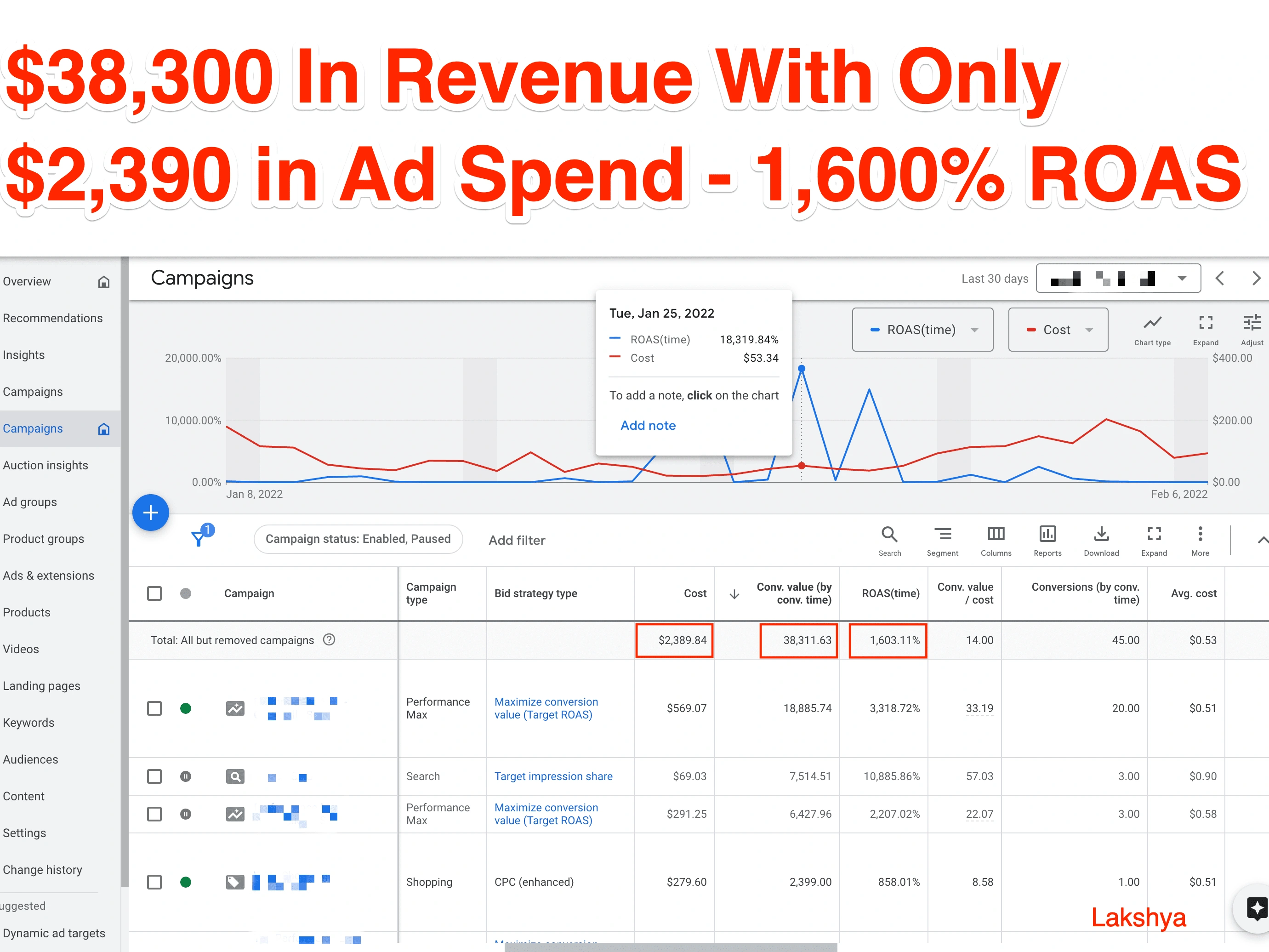The image size is (1269, 952).
Task: Open Target impression share bid strategy link
Action: tap(553, 776)
